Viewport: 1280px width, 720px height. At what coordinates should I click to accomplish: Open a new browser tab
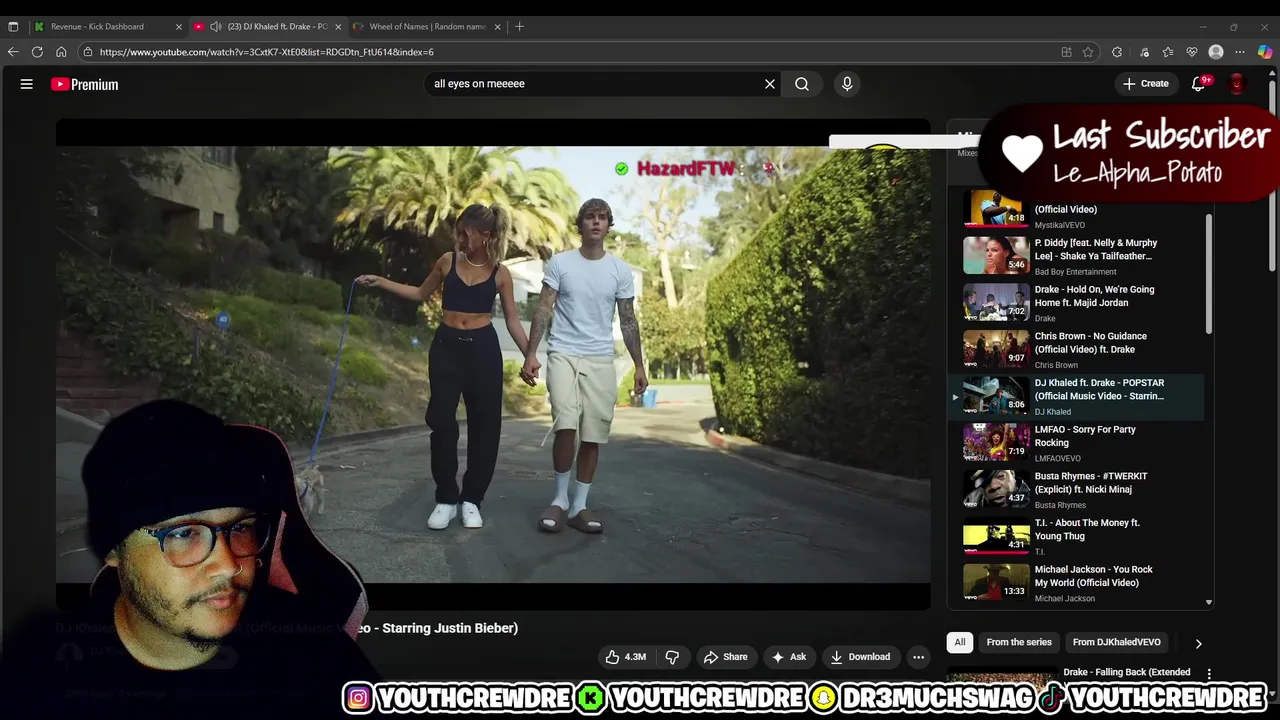click(519, 26)
